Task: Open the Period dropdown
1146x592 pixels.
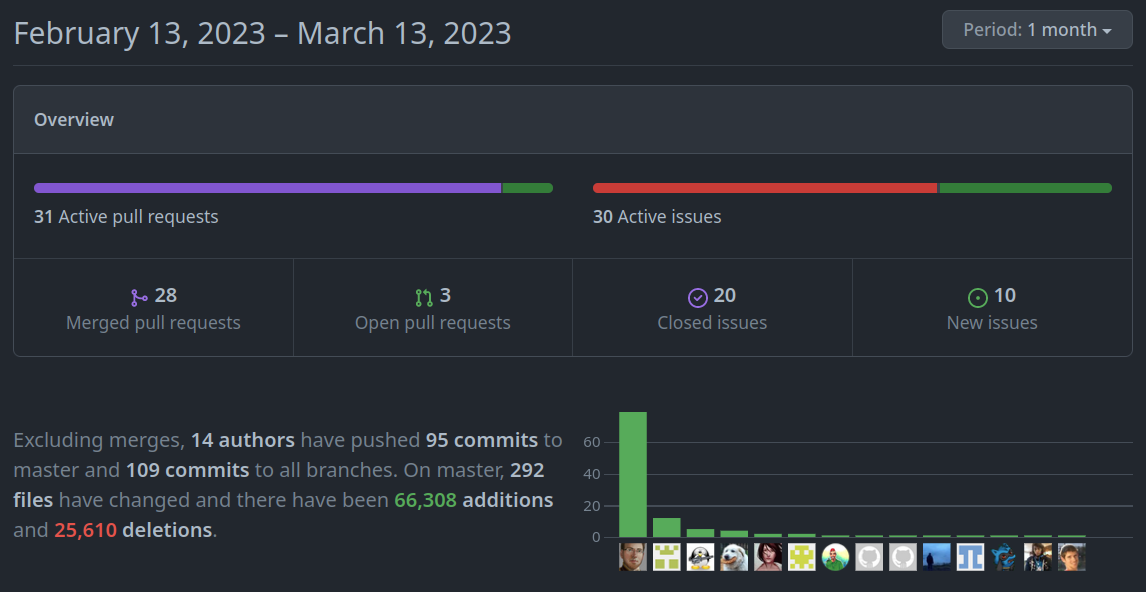Action: pyautogui.click(x=1036, y=29)
